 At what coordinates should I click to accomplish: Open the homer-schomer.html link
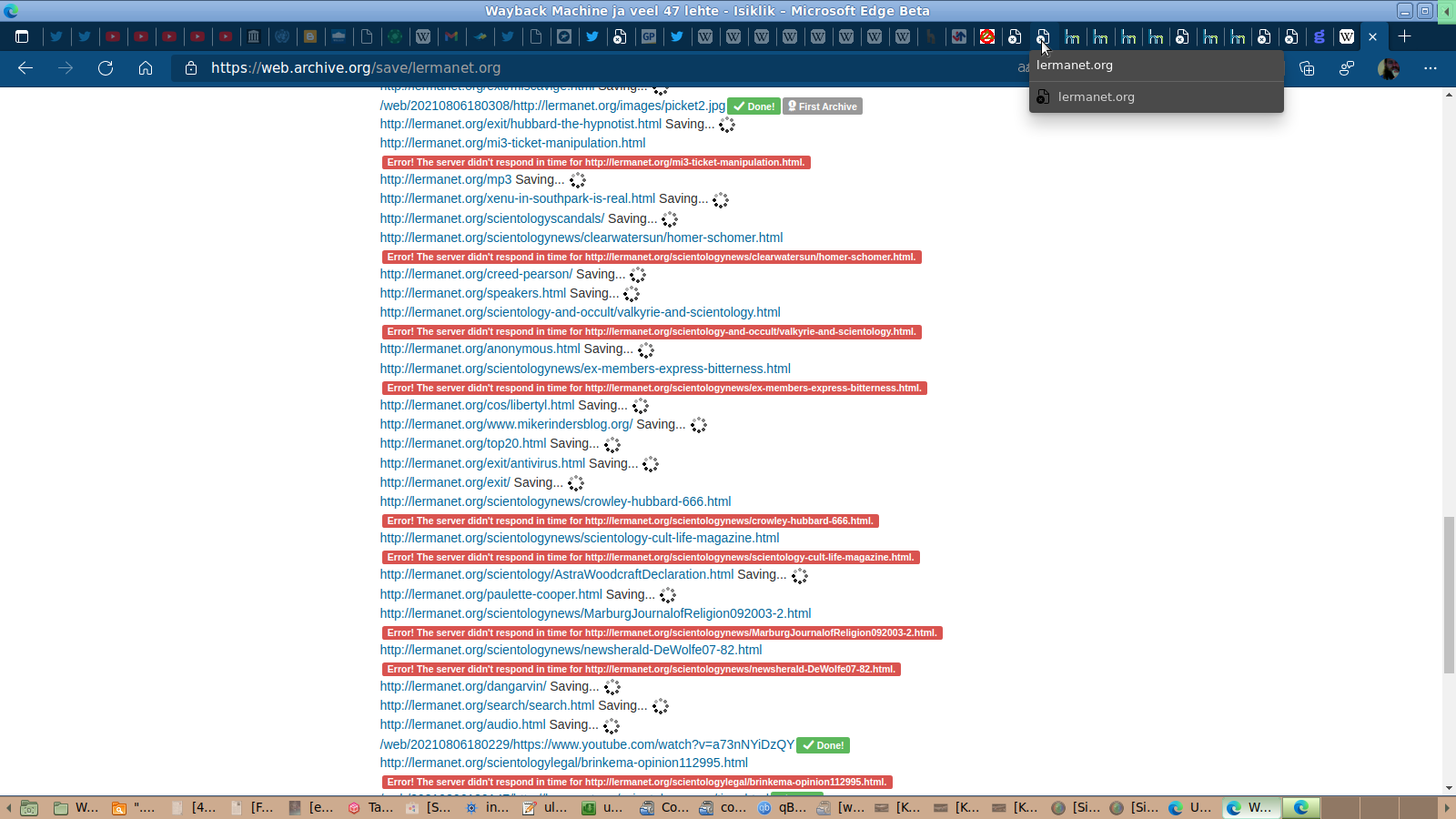(581, 238)
